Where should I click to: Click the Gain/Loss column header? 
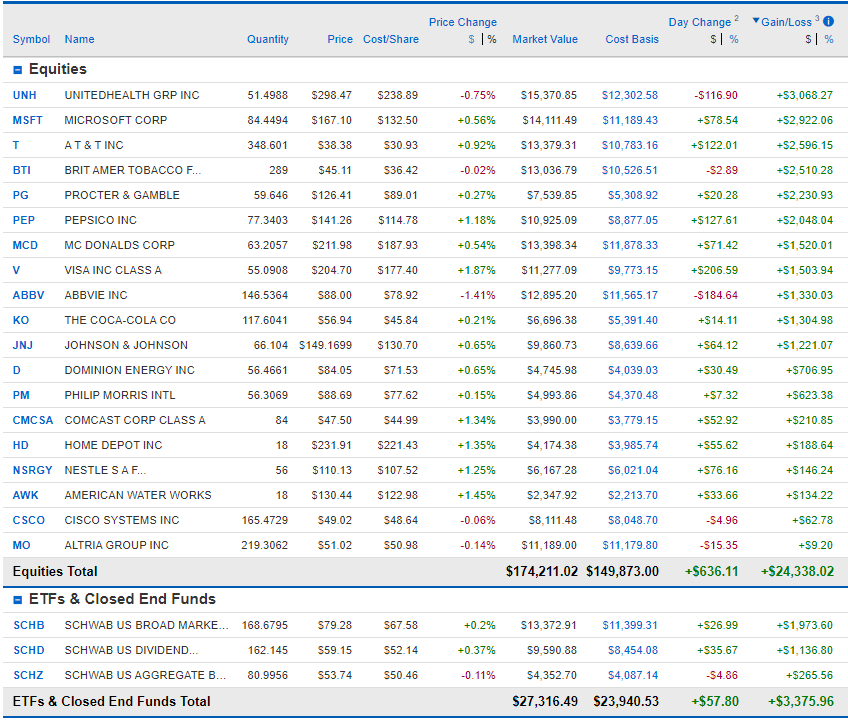click(x=786, y=22)
